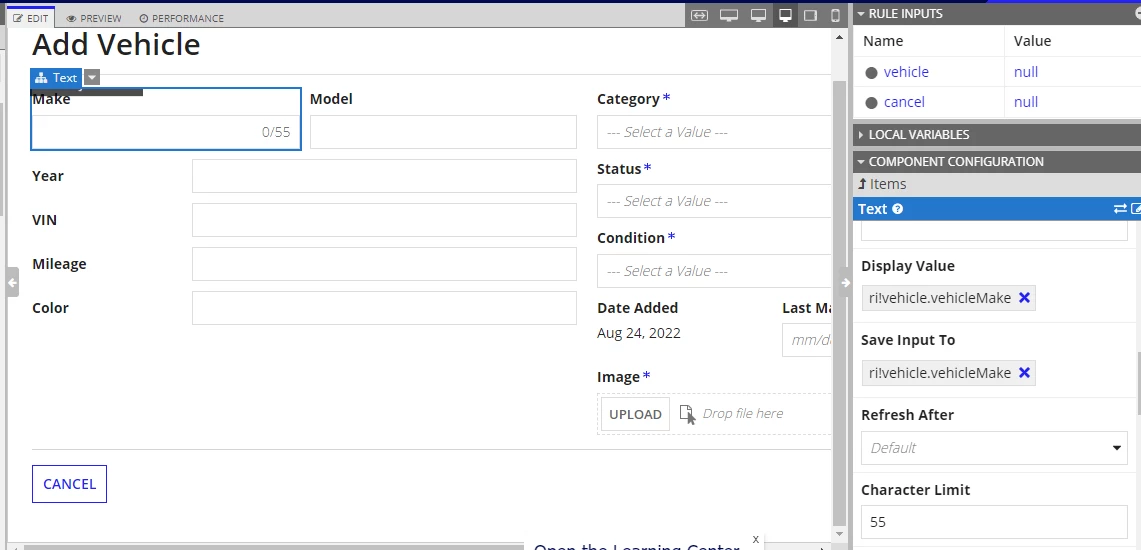Open the vehicle rule input link
Screen dimensions: 1141x550
[906, 71]
